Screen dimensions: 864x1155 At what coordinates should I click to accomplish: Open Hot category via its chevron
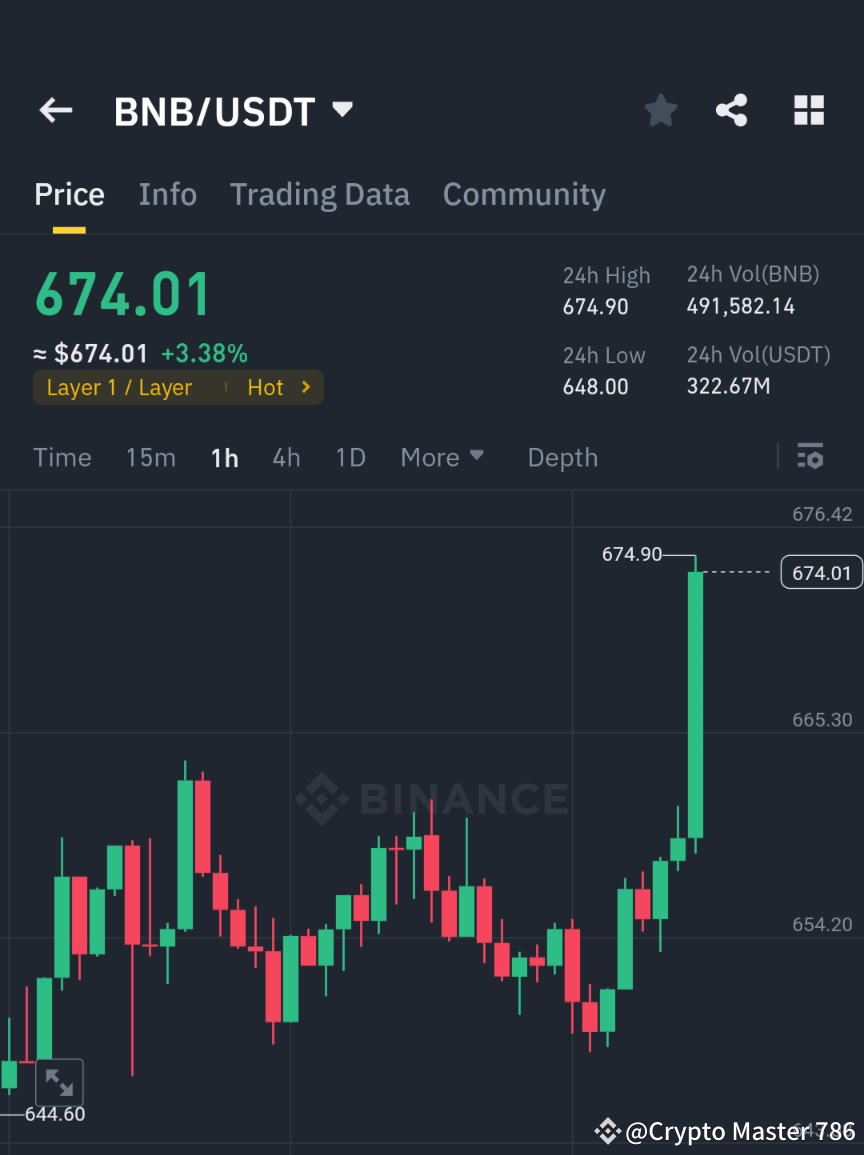coord(307,387)
